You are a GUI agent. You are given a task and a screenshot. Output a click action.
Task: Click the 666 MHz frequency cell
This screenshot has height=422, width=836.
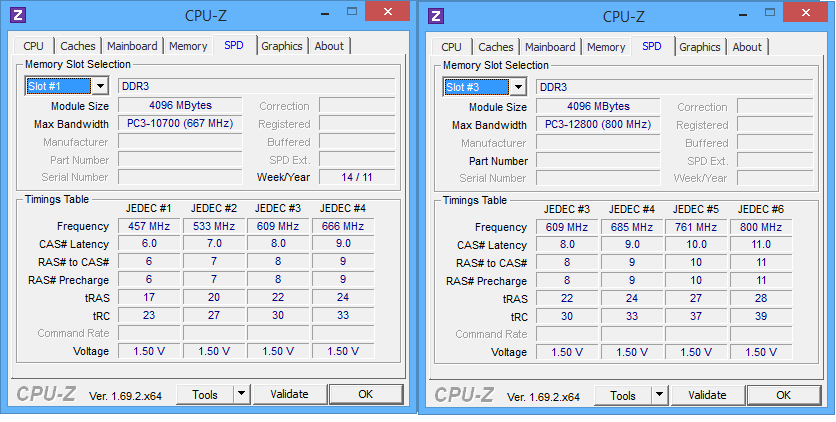point(343,226)
